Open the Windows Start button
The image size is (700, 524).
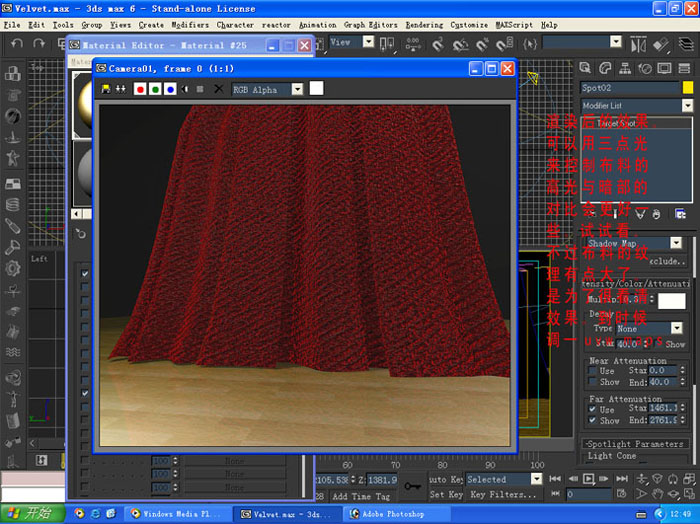(x=32, y=513)
